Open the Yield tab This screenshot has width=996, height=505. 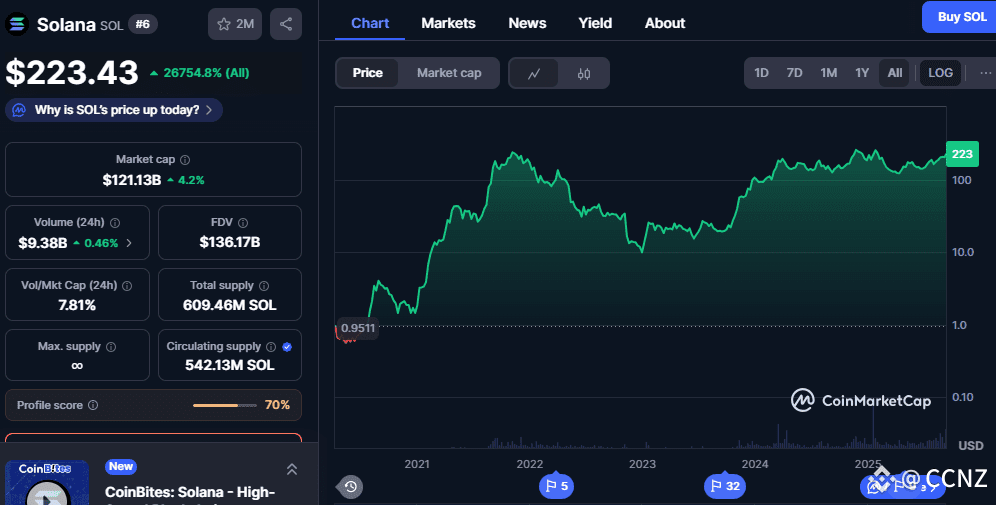click(595, 23)
